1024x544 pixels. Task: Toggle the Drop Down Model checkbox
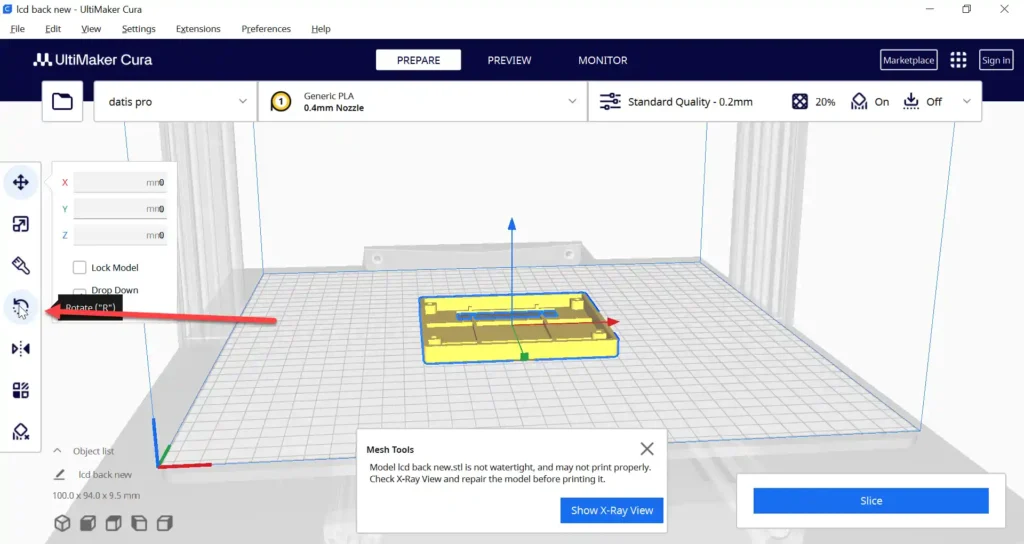[x=80, y=291]
